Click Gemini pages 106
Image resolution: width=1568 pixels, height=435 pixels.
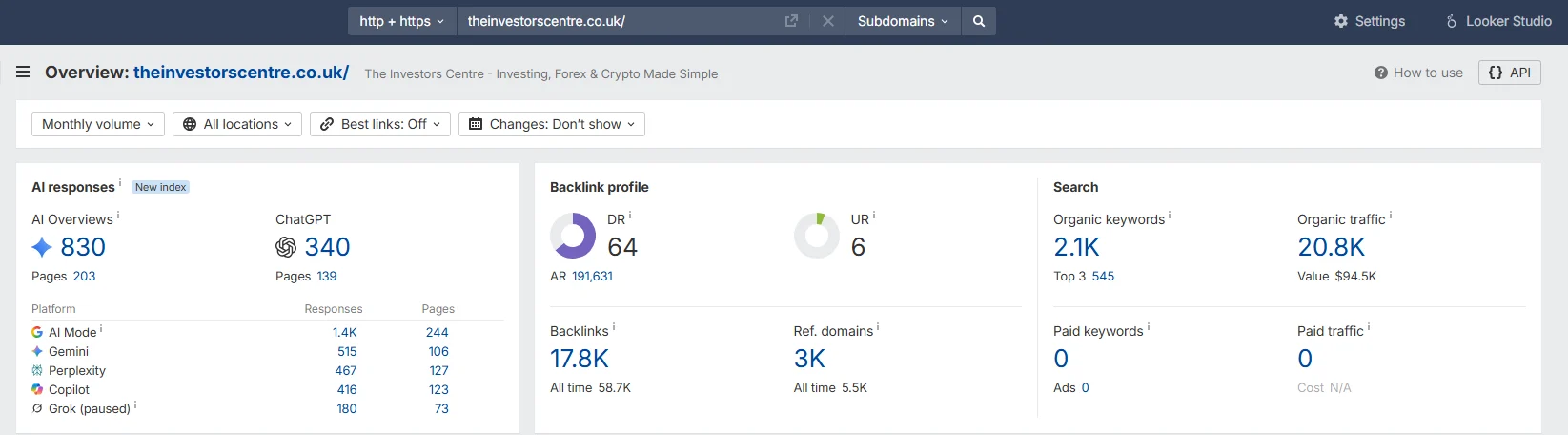[x=438, y=351]
